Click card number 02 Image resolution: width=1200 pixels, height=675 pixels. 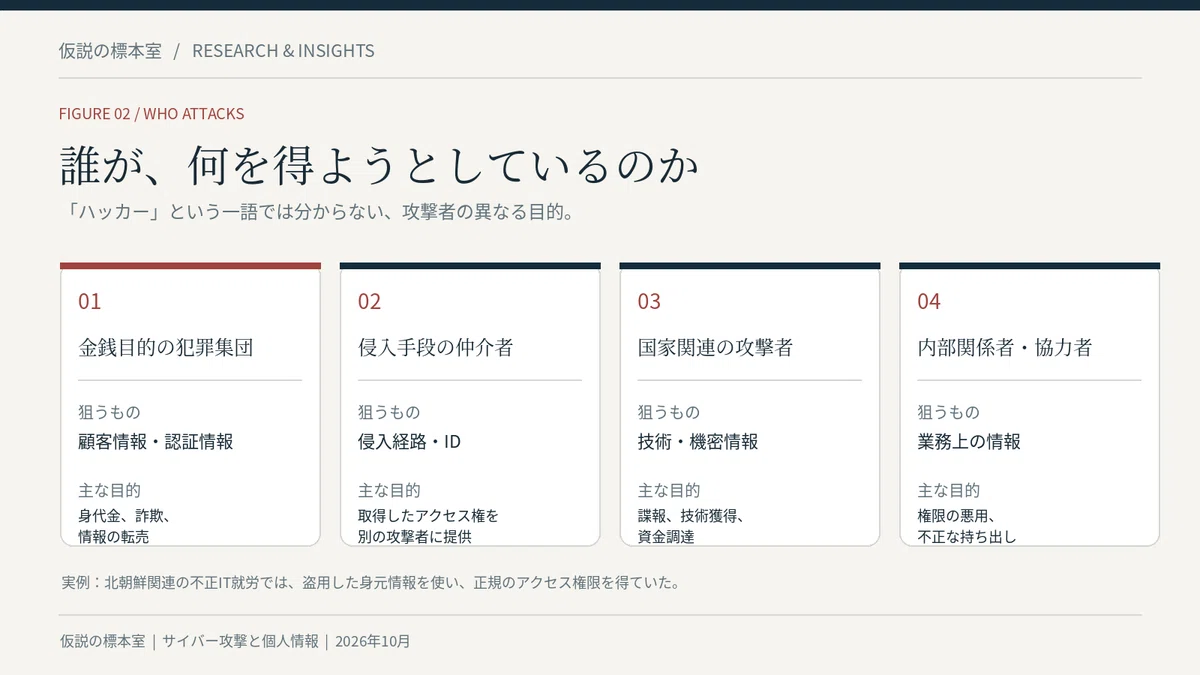[x=370, y=301]
